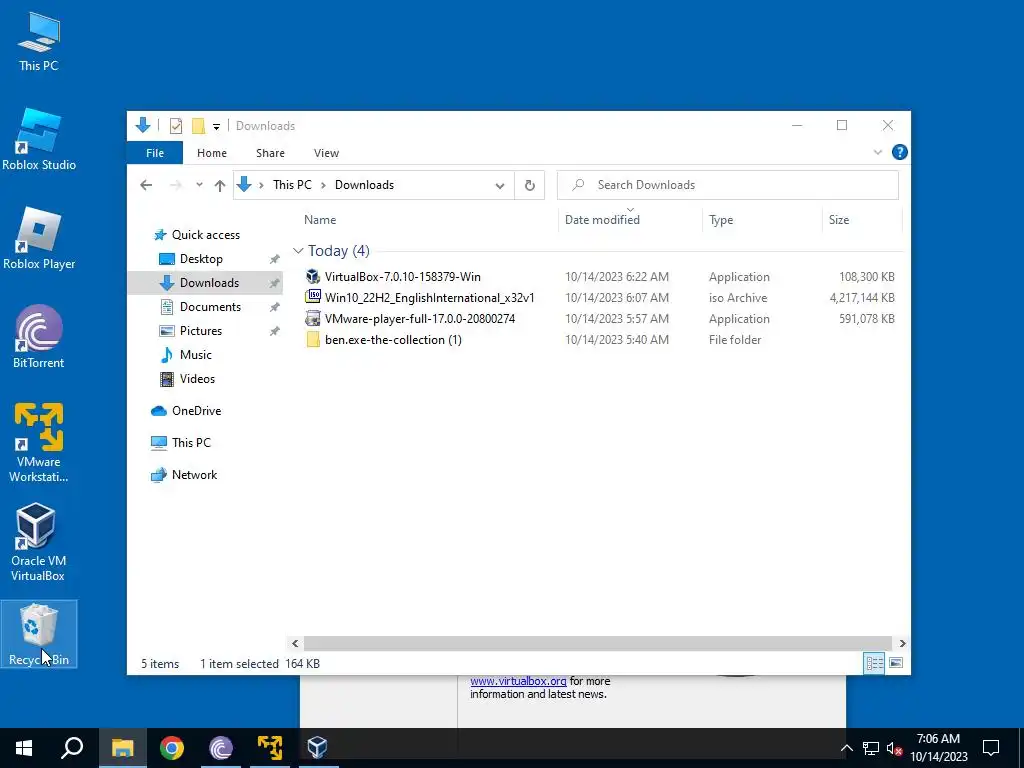Select VMware Workstation desktop shortcut

39,443
